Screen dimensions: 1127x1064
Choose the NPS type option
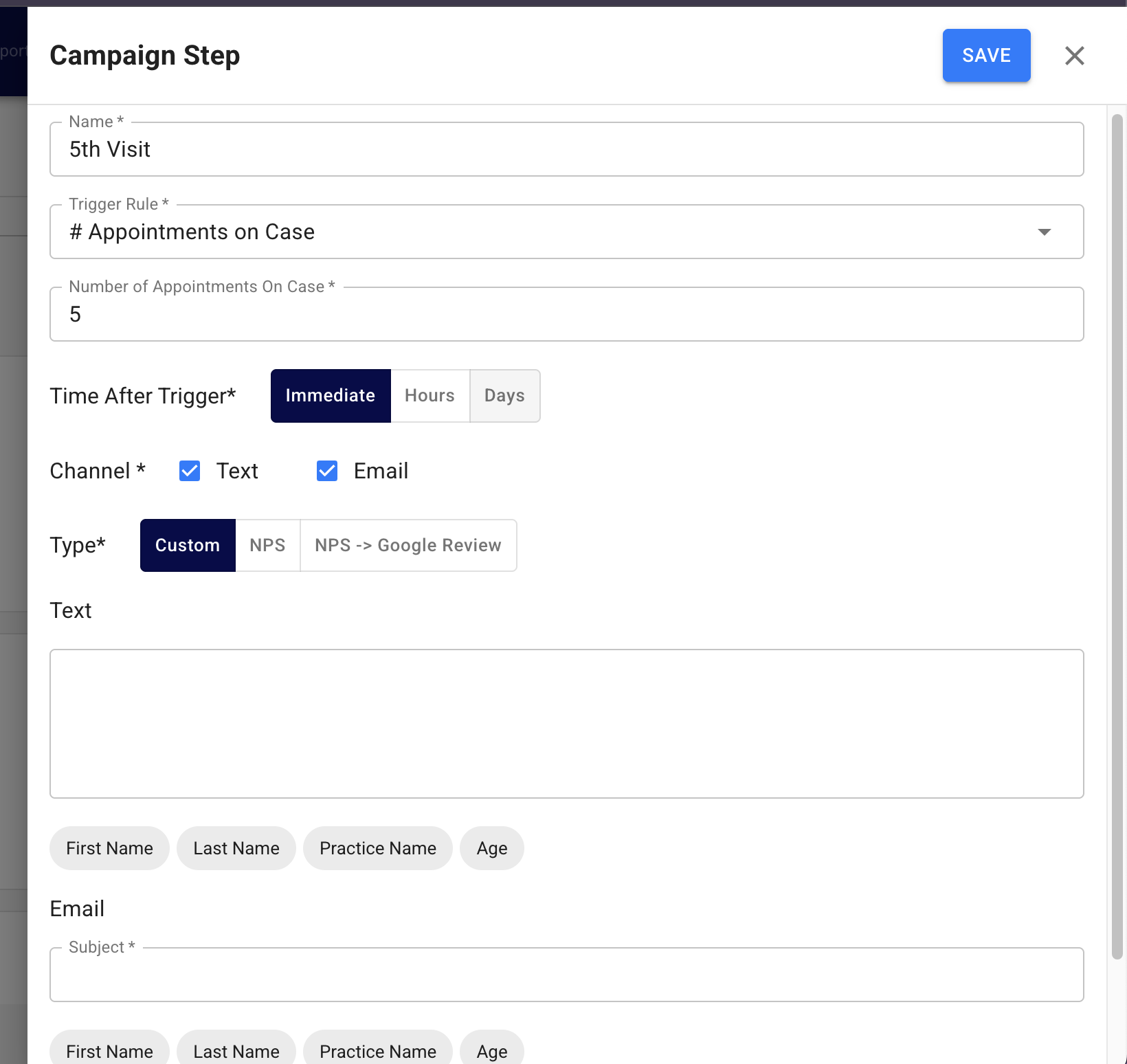(267, 545)
